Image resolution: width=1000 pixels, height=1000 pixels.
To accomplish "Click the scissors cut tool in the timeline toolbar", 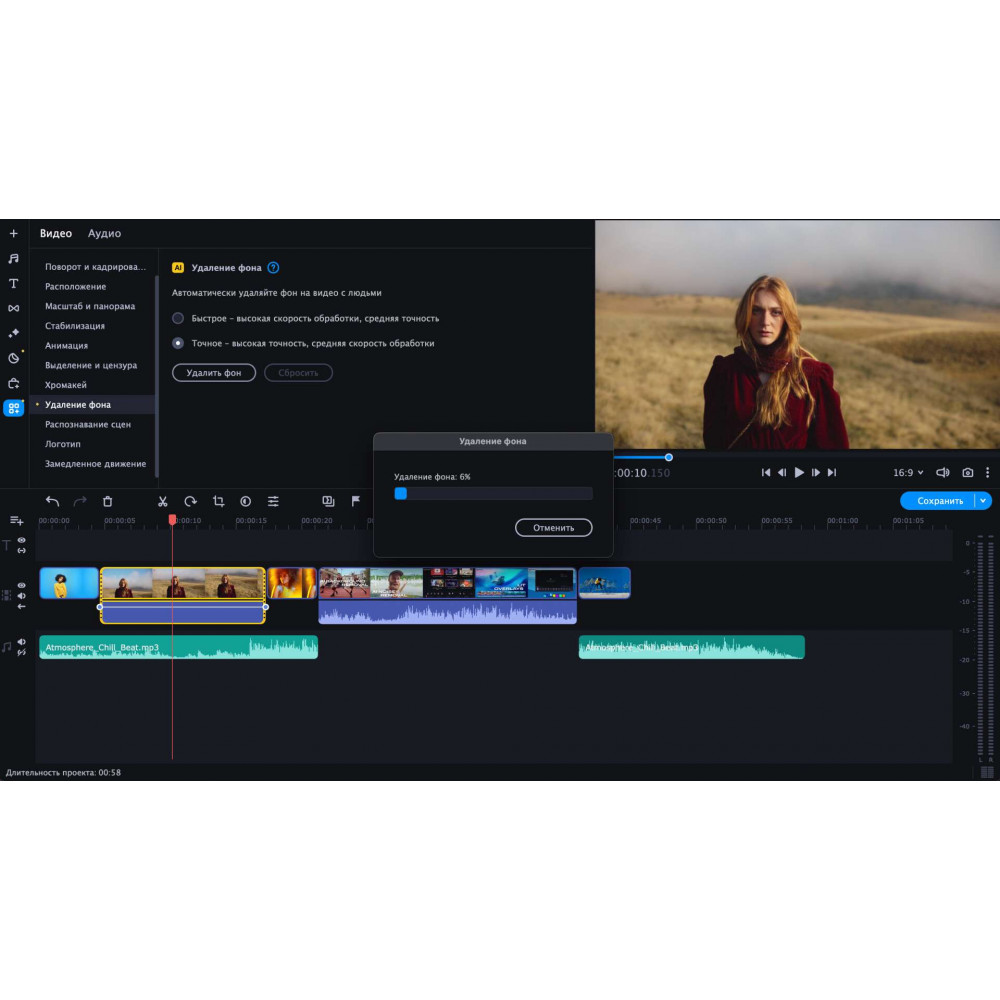I will [162, 501].
